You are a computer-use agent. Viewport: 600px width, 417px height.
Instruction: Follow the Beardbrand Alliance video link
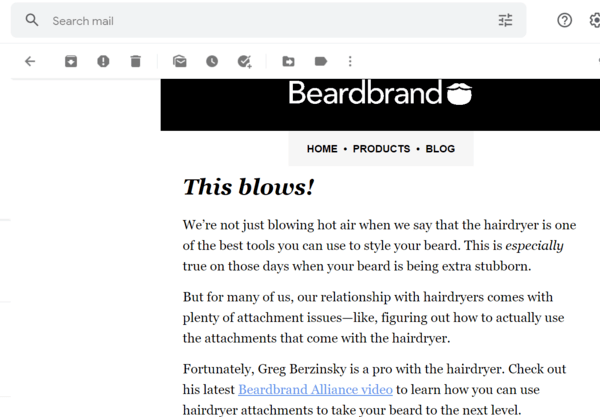[x=315, y=389]
